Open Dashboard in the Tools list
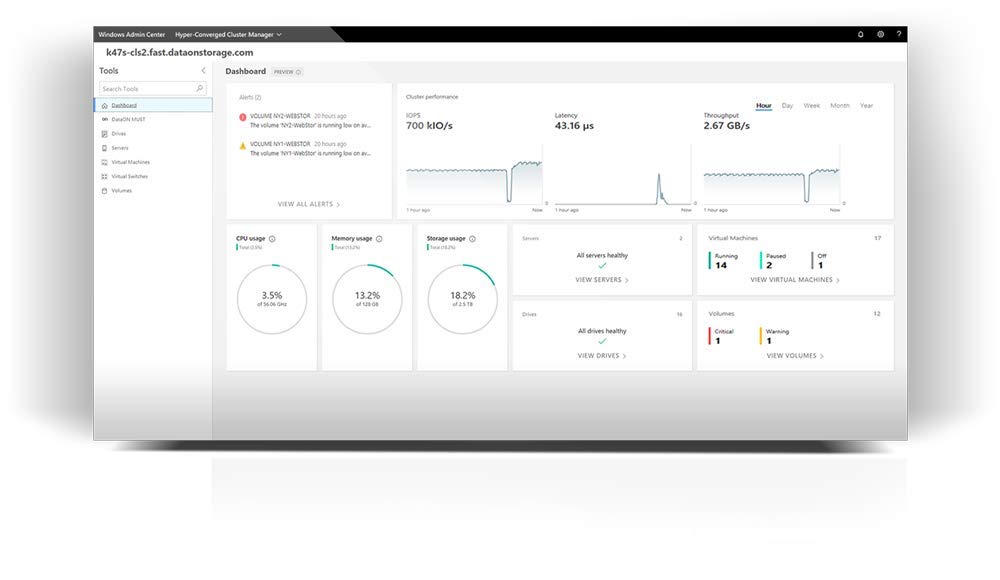Screen dimensions: 1000x580 point(153,105)
